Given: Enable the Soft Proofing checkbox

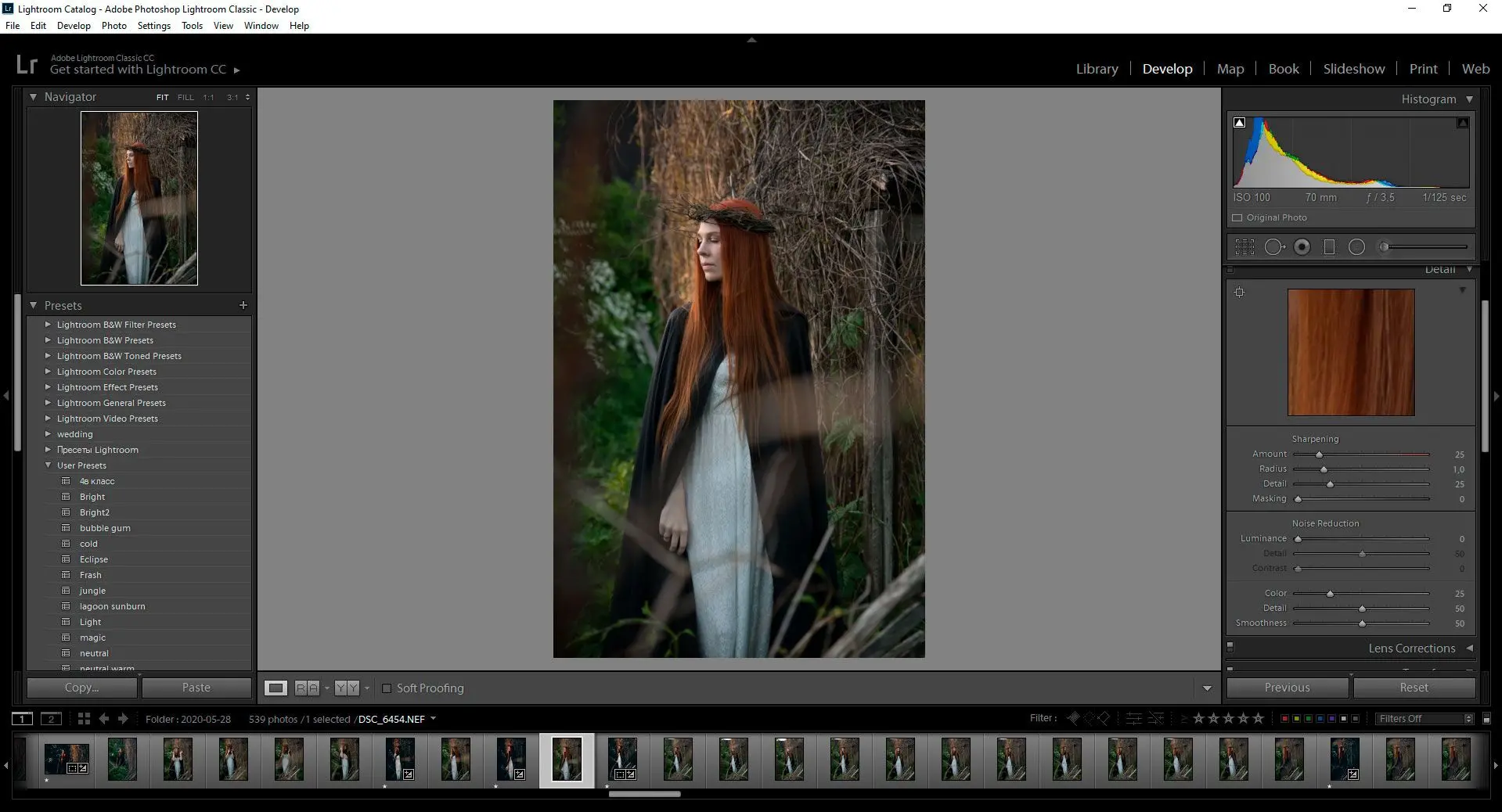Looking at the screenshot, I should tap(387, 688).
